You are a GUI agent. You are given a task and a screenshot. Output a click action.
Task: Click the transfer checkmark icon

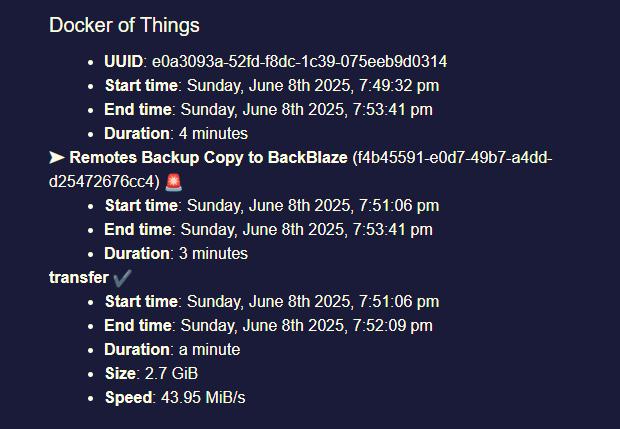click(122, 278)
